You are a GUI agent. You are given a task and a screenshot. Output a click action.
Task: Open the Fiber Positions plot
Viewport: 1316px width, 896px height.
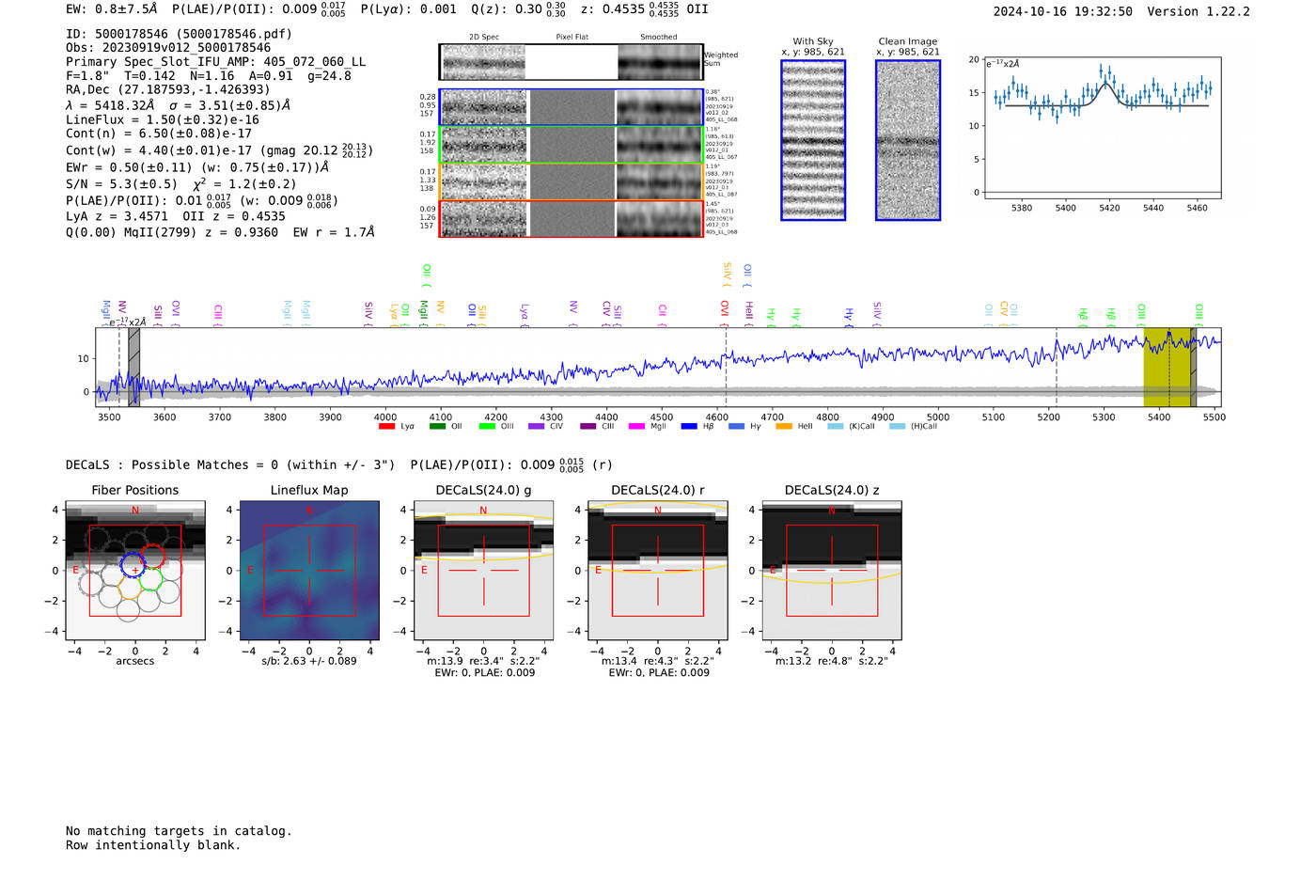(135, 571)
